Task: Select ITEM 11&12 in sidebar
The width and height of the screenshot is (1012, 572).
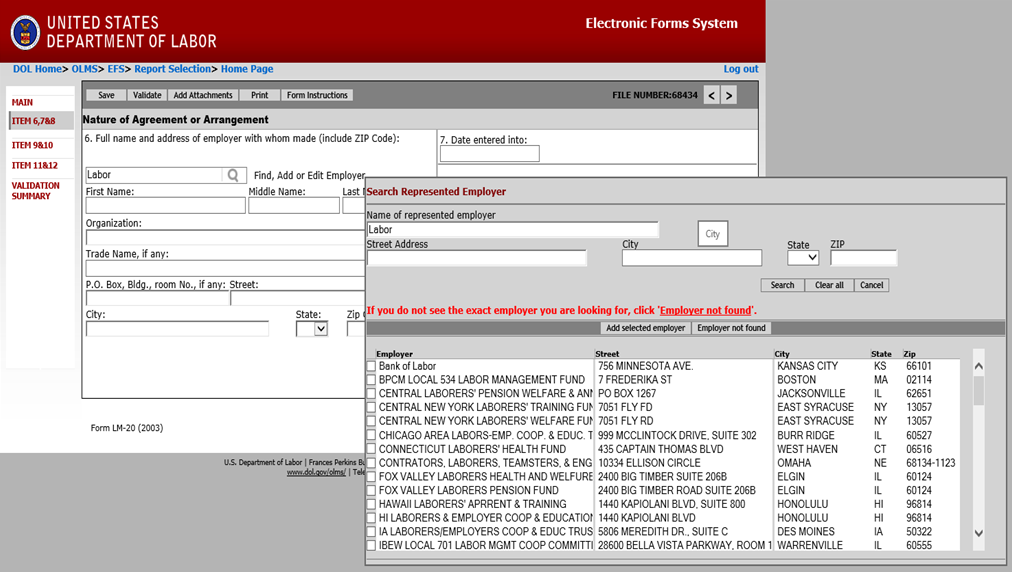Action: click(35, 165)
